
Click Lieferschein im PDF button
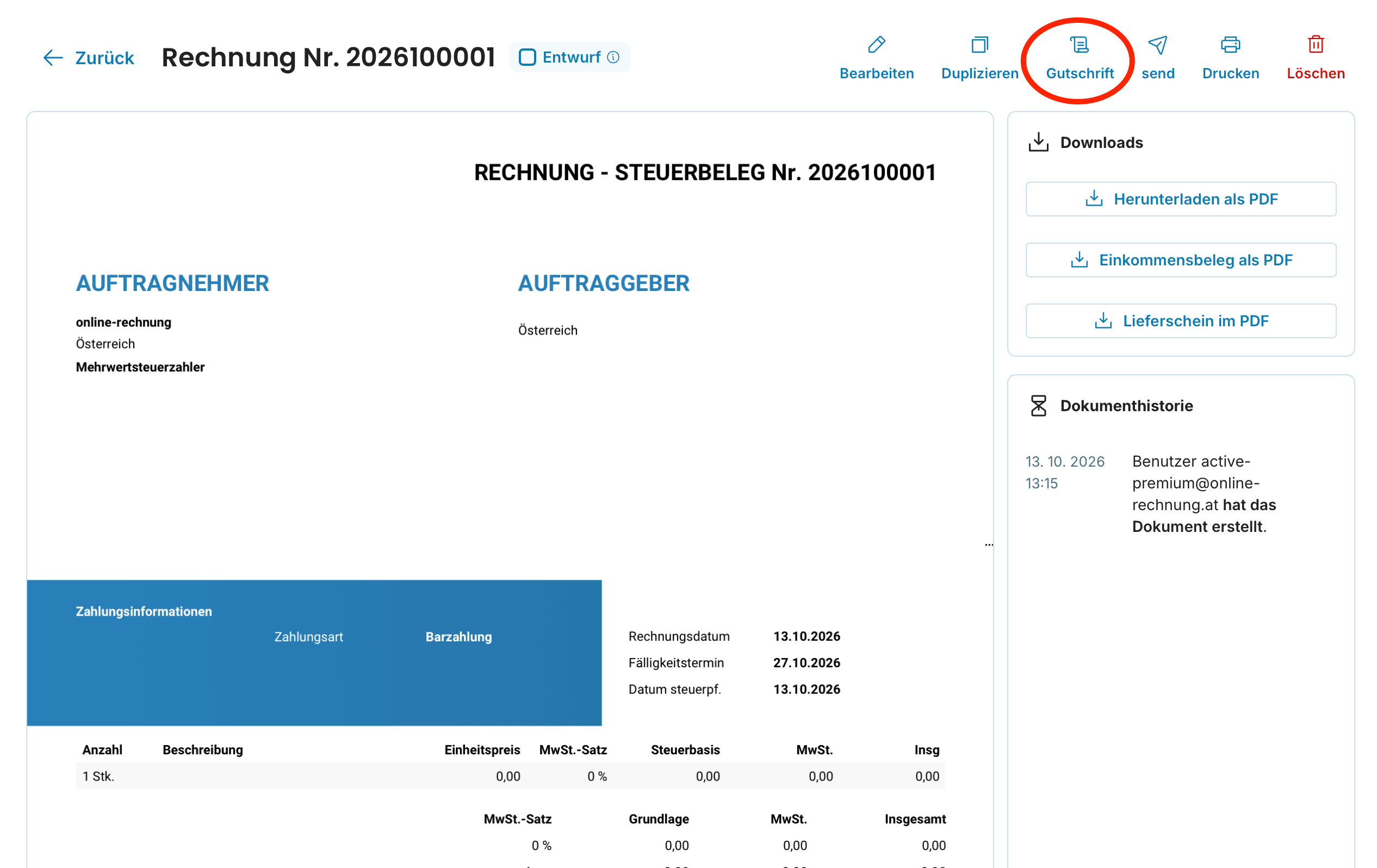click(1180, 321)
